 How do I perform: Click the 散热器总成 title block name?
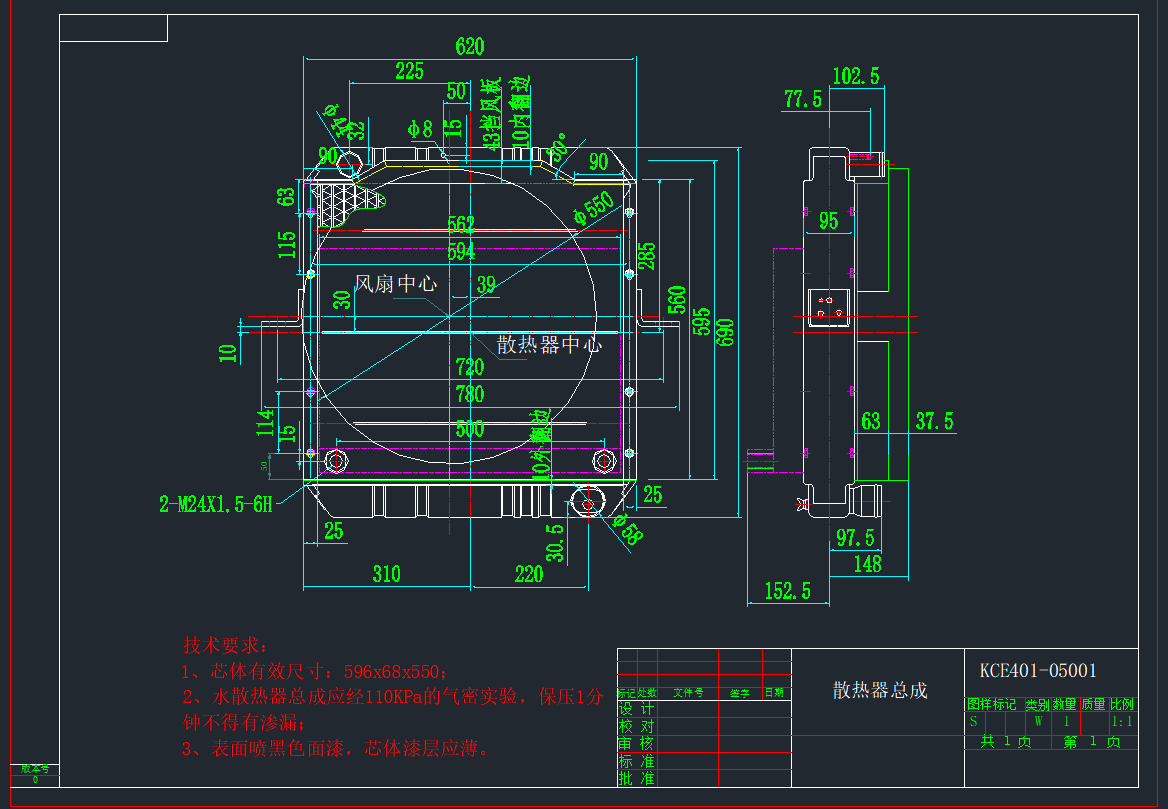pyautogui.click(x=880, y=691)
